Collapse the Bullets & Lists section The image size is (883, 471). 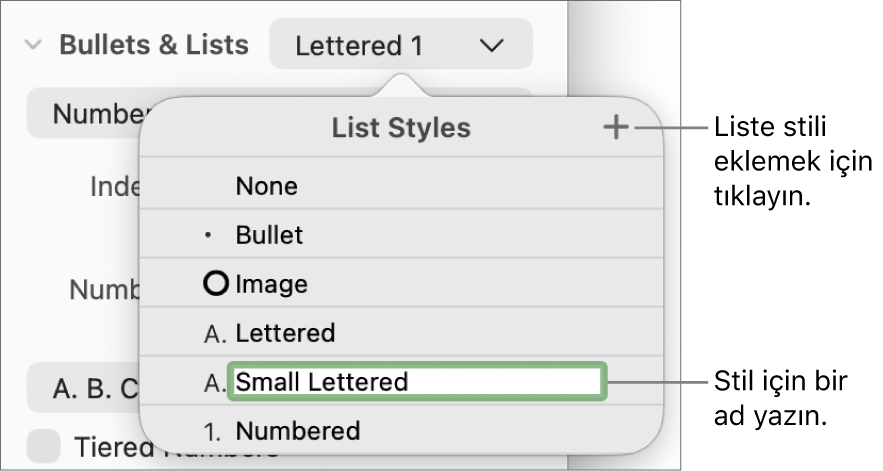(34, 45)
